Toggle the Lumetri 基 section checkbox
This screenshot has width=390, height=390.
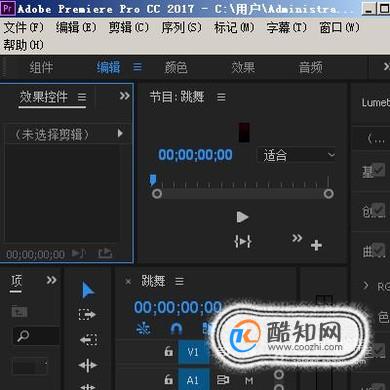coord(379,170)
